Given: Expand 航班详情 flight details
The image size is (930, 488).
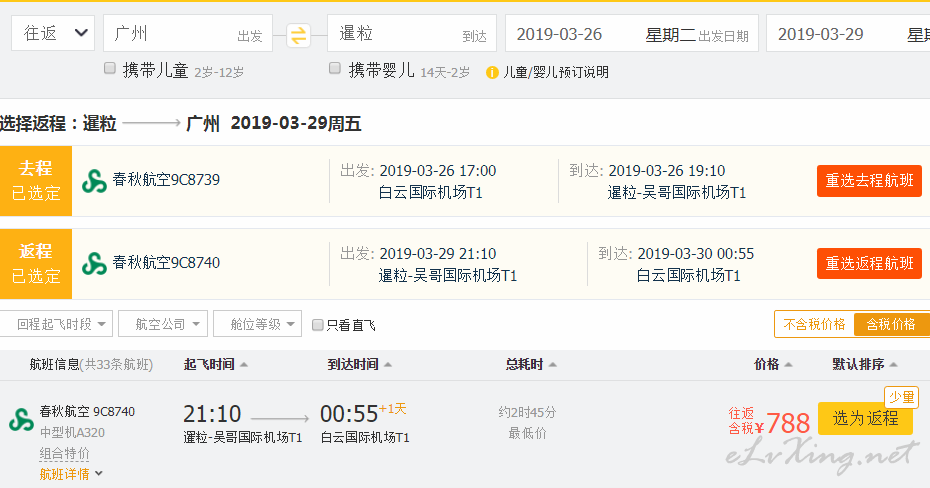Looking at the screenshot, I should pos(71,474).
